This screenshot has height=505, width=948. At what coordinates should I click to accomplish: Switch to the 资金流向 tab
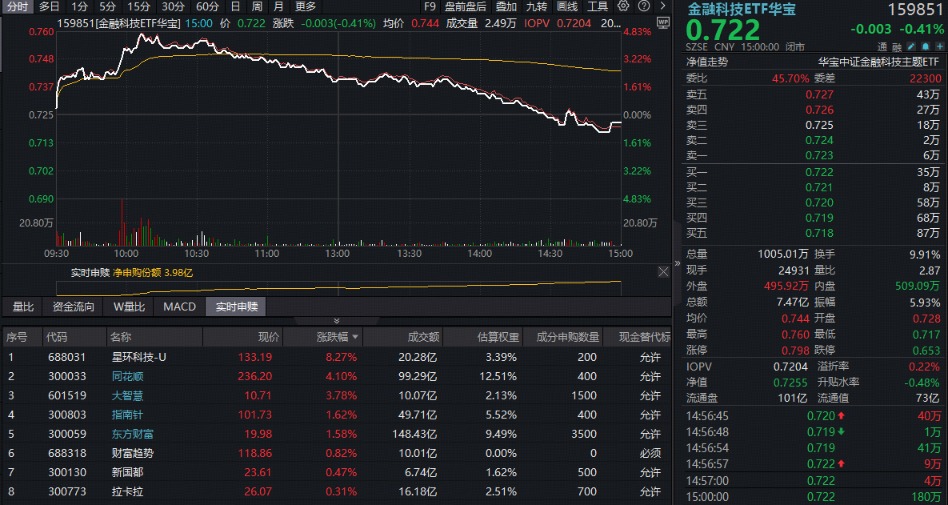click(73, 307)
